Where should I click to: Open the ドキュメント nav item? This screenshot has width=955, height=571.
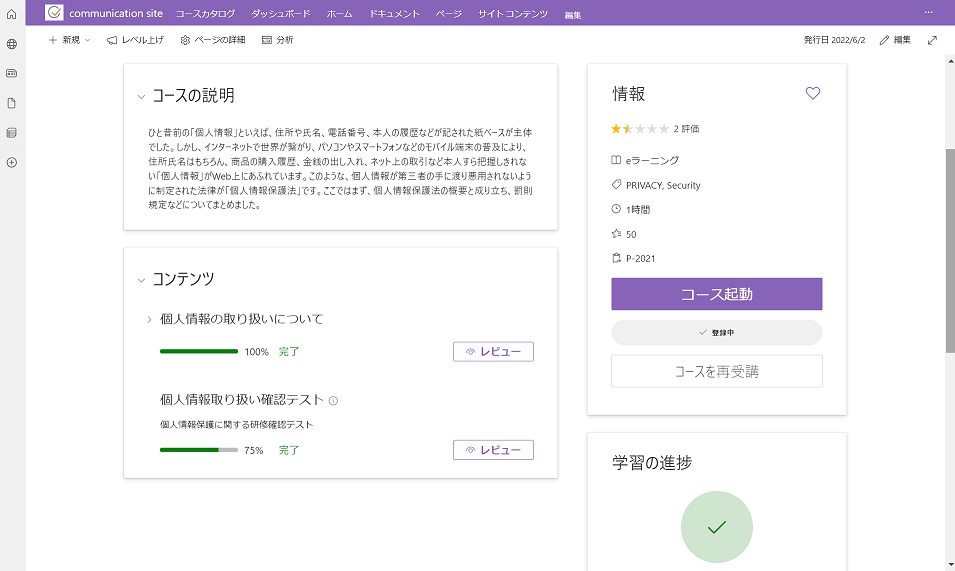(394, 13)
